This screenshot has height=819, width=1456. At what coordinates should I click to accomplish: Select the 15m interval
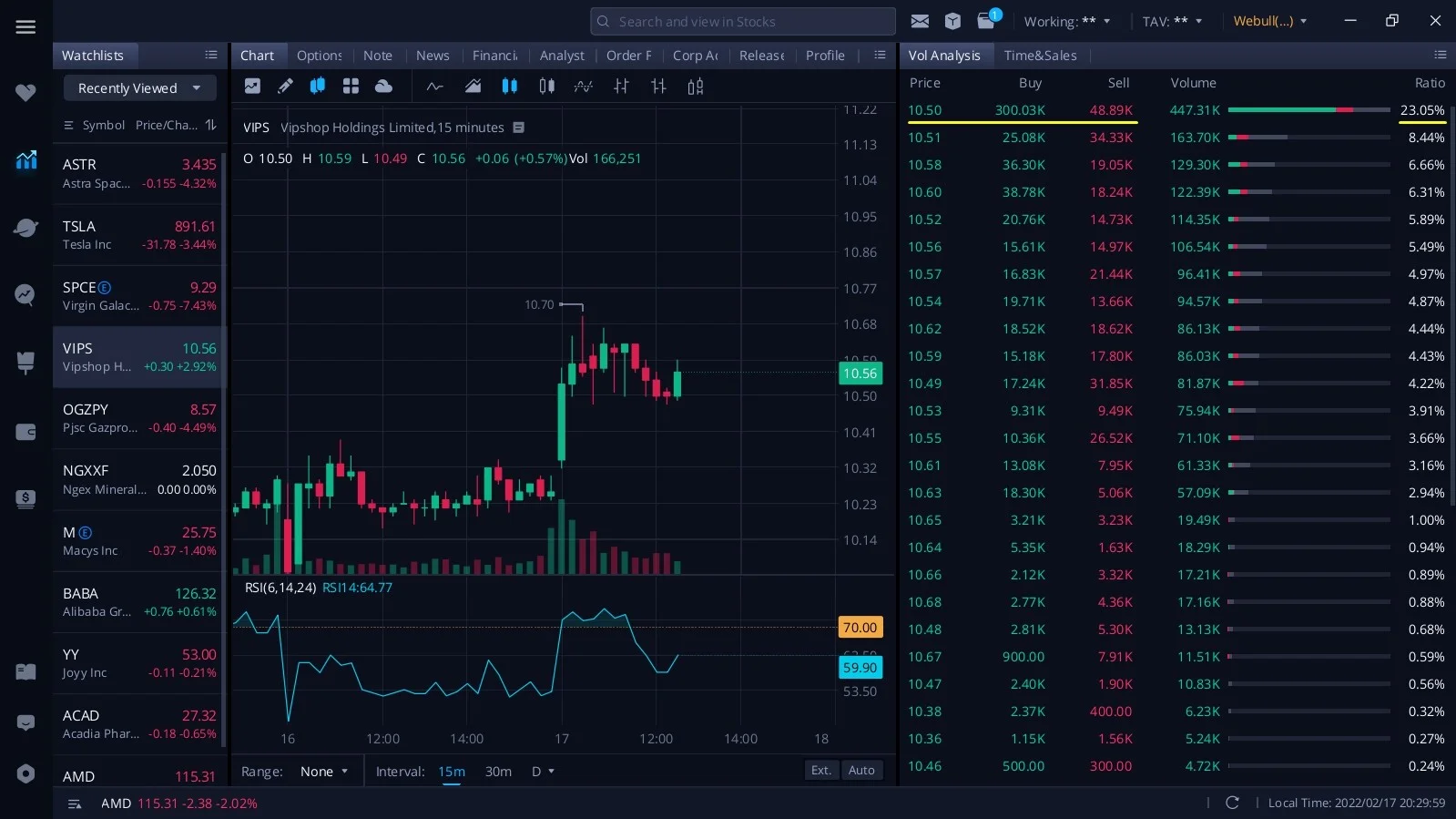coord(452,772)
